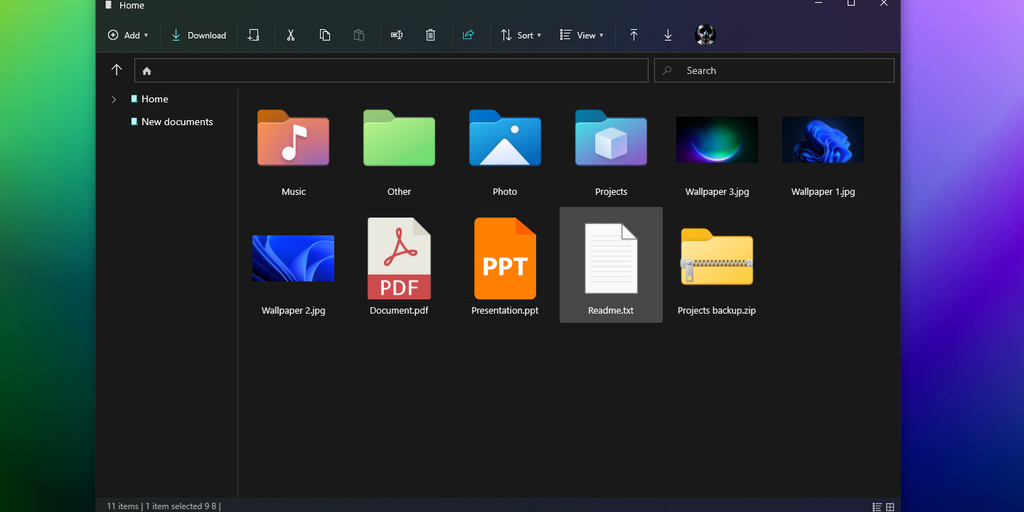This screenshot has height=512, width=1024.
Task: Open the Sort dropdown
Action: point(521,35)
